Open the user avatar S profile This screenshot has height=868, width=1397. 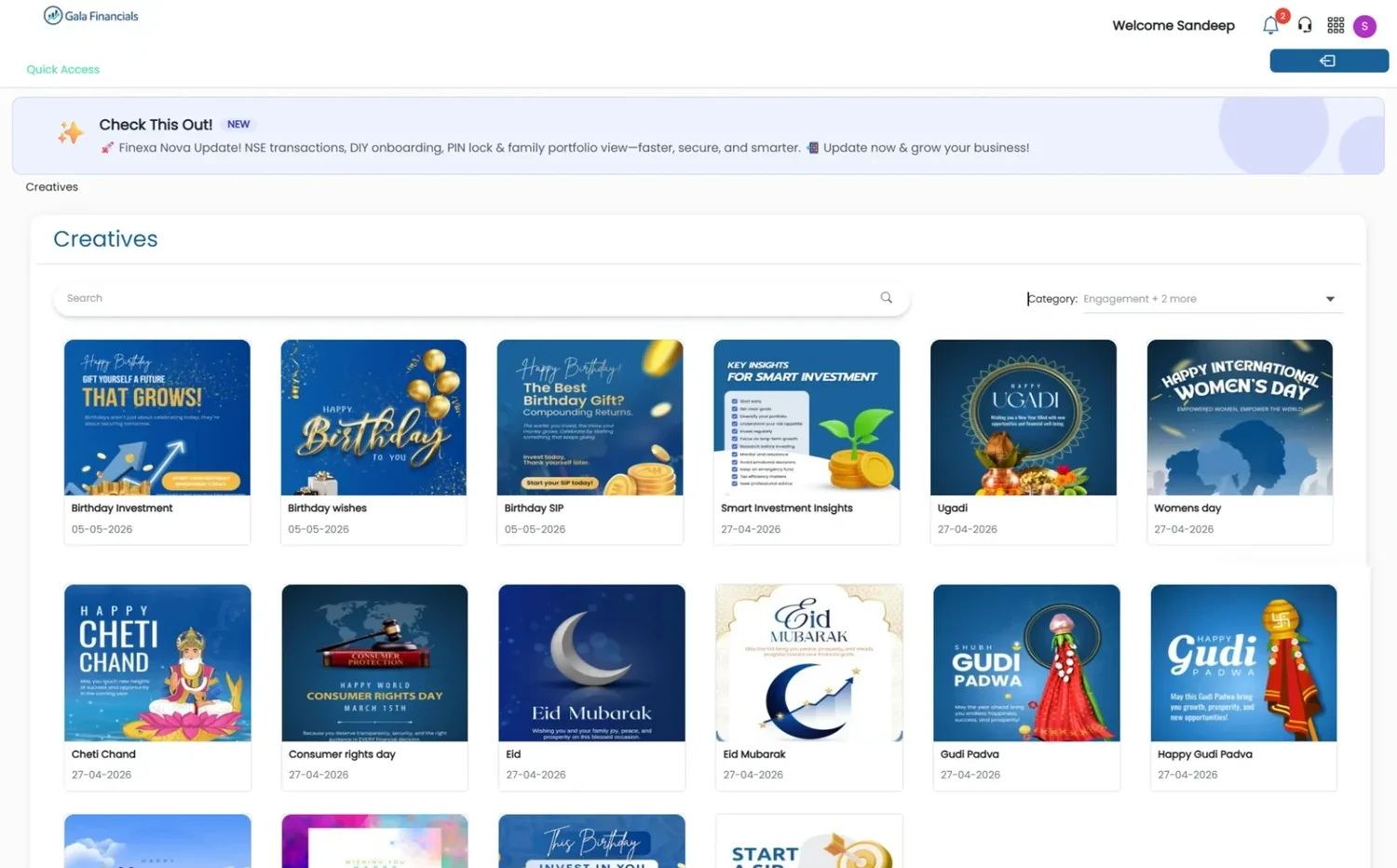[1364, 26]
